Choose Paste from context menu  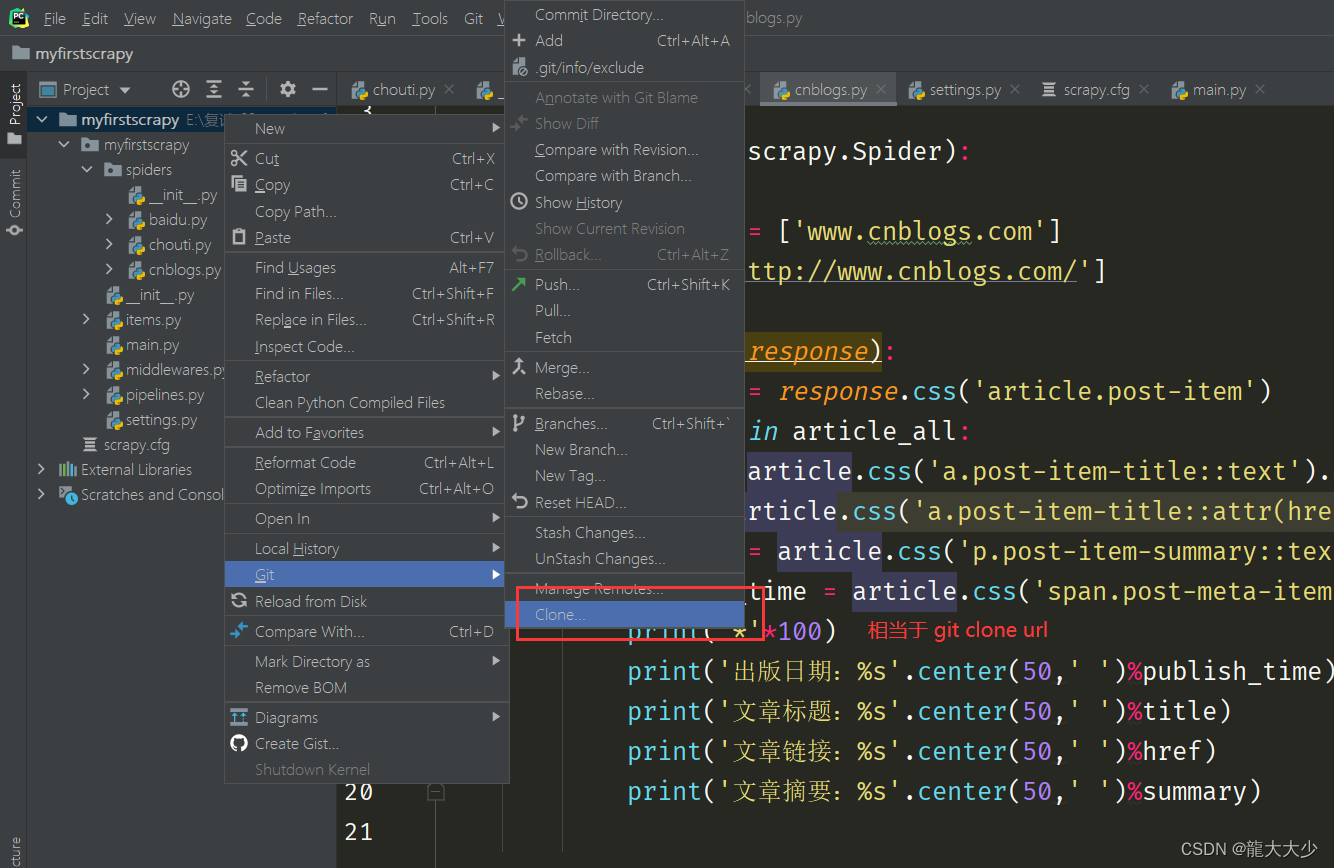click(366, 238)
